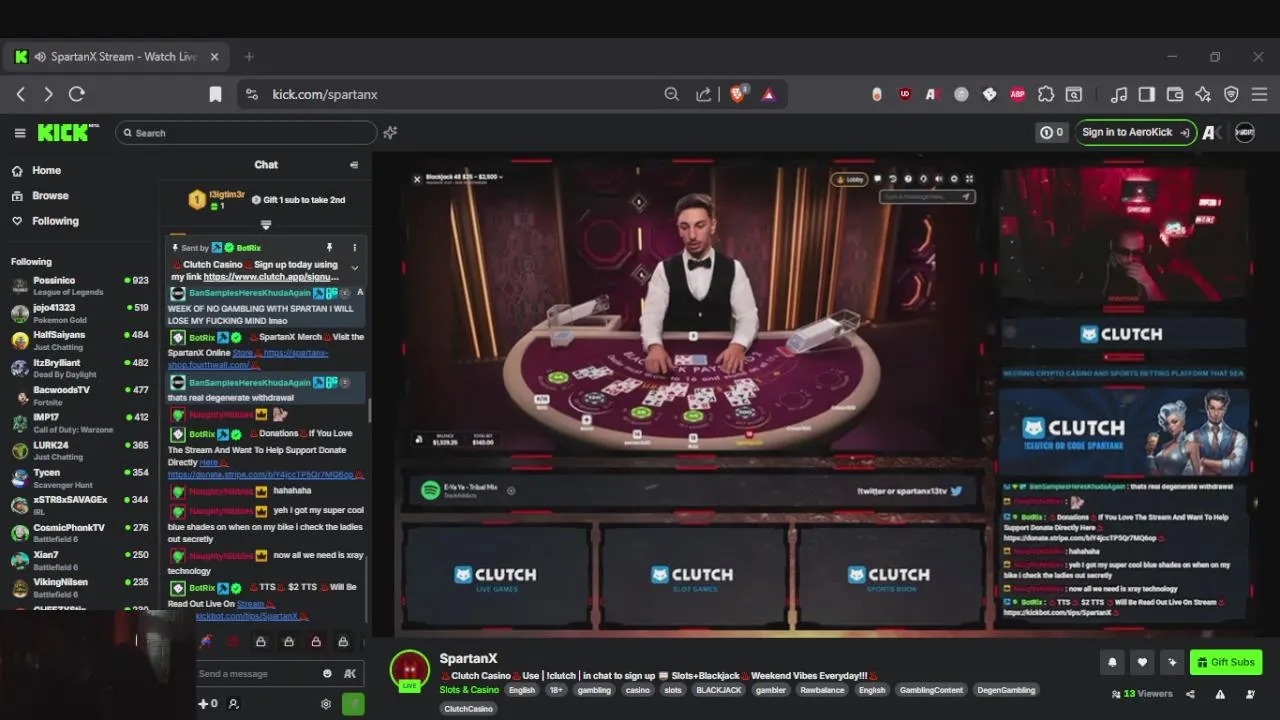Viewport: 1280px width, 720px height.
Task: Share the stream via share icon
Action: (1190, 694)
